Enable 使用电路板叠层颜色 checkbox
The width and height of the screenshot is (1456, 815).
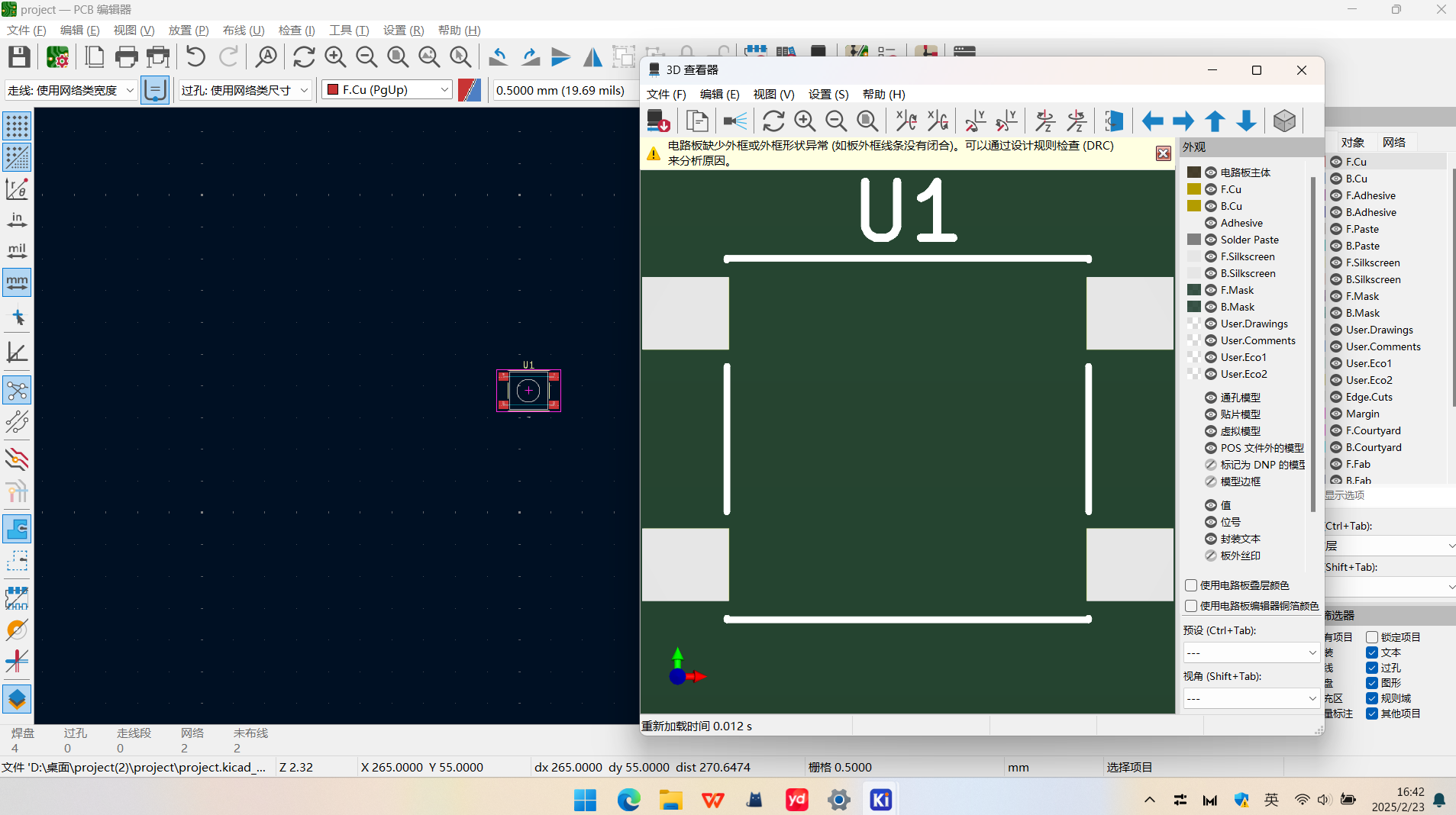click(x=1191, y=585)
